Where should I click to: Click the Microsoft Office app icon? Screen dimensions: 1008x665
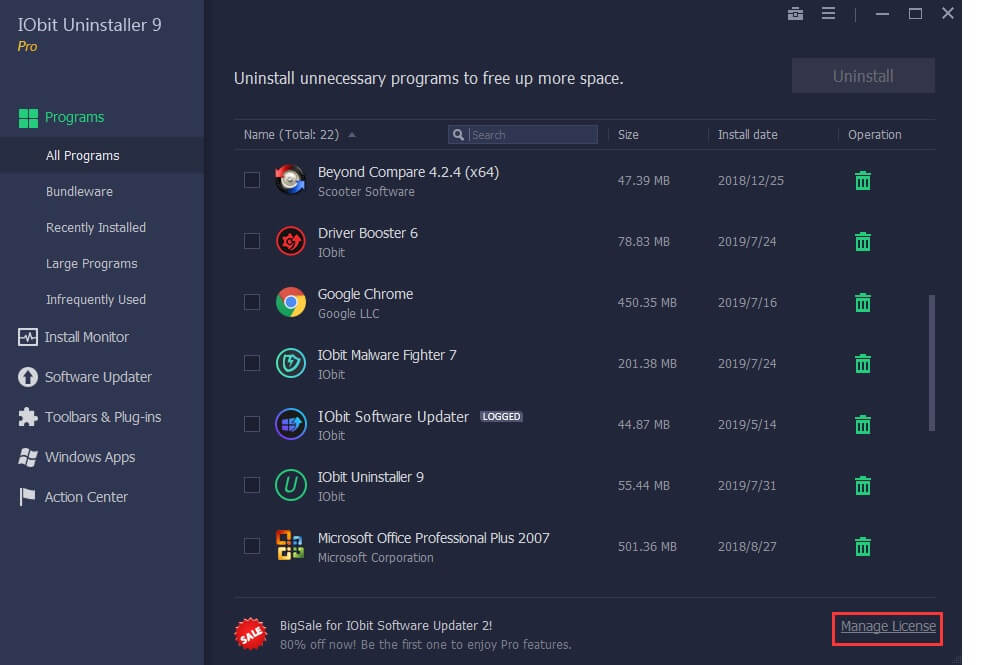(x=291, y=545)
